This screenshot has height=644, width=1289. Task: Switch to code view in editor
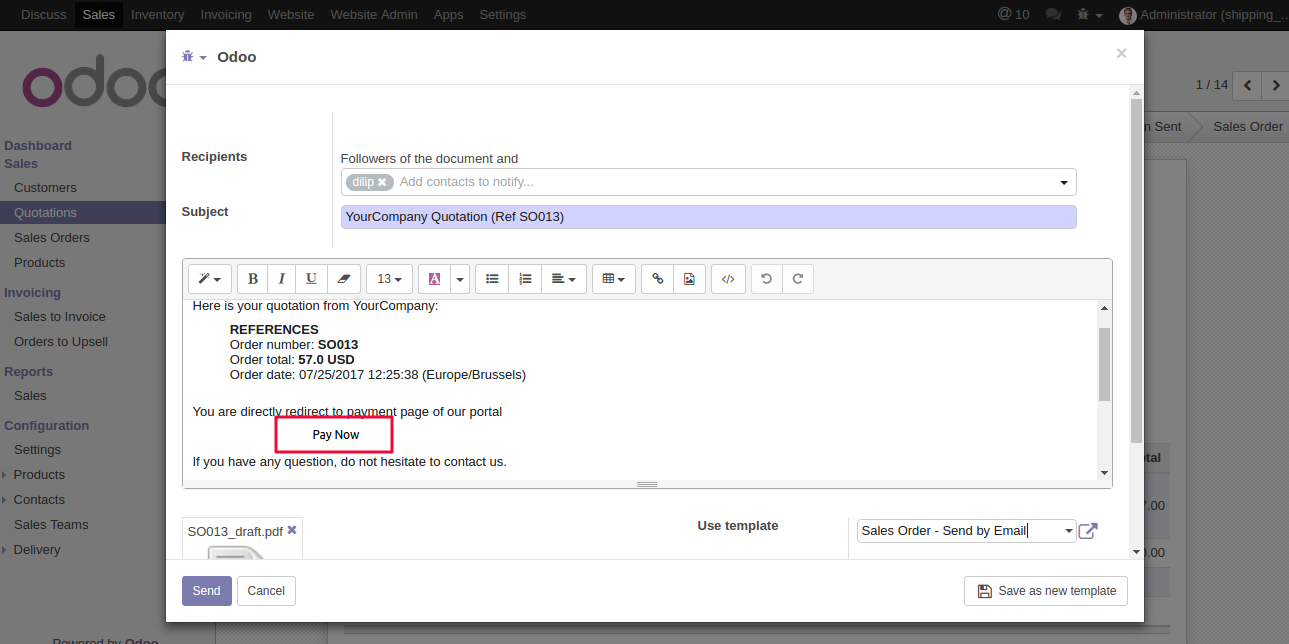pos(728,279)
